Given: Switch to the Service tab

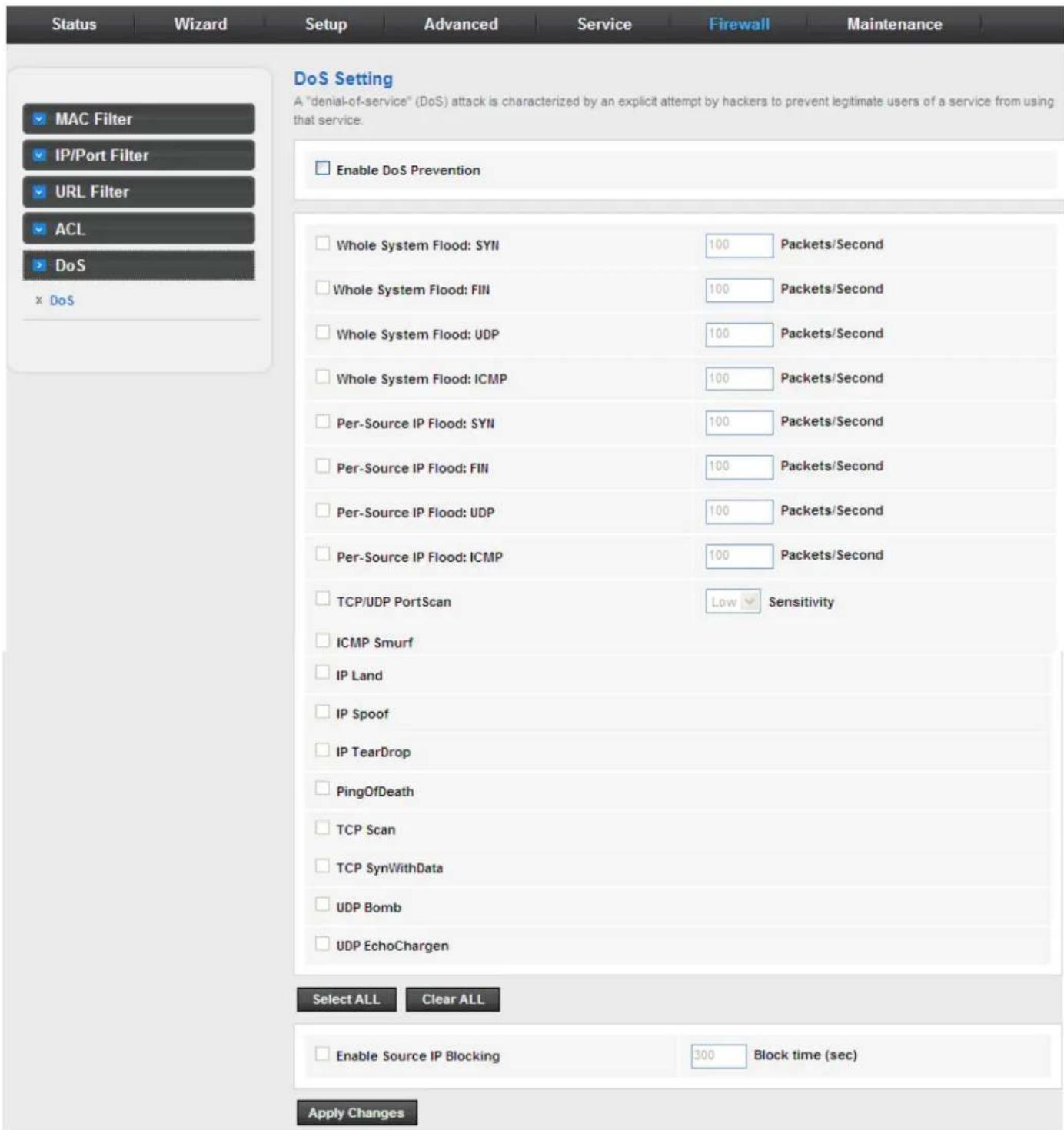Looking at the screenshot, I should (x=604, y=24).
